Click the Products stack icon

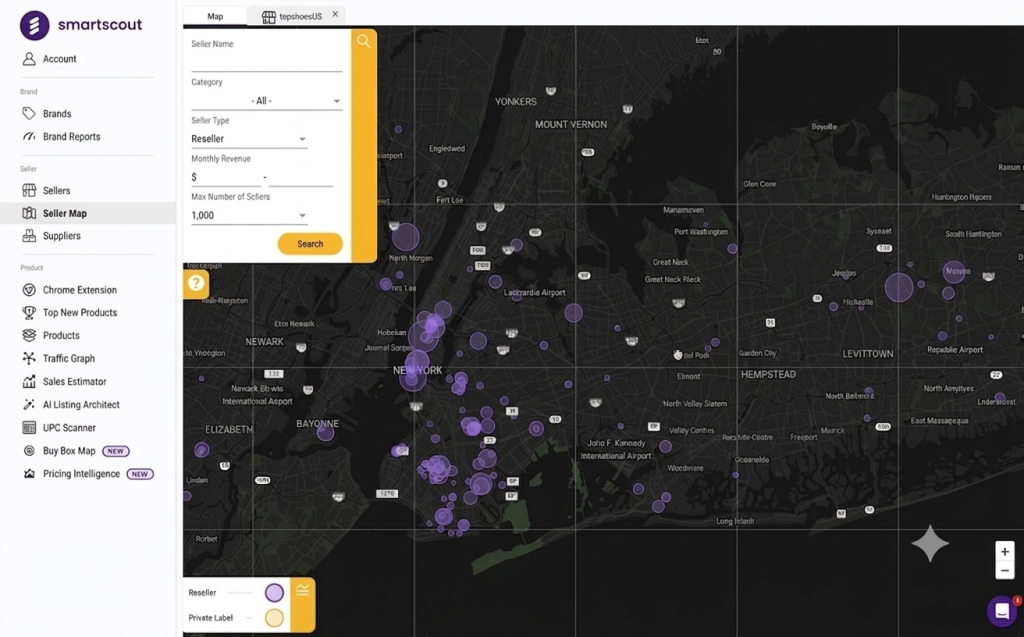pos(29,335)
